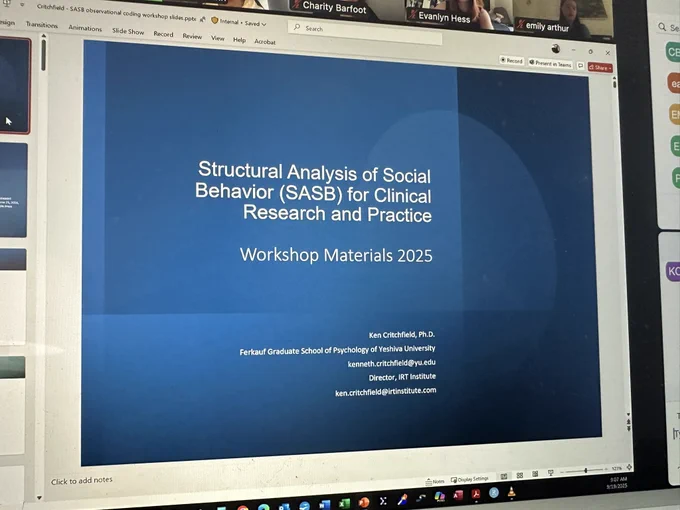The height and width of the screenshot is (510, 680).
Task: Click the thumbnail pane scrollbar thumb
Action: [x=43, y=55]
